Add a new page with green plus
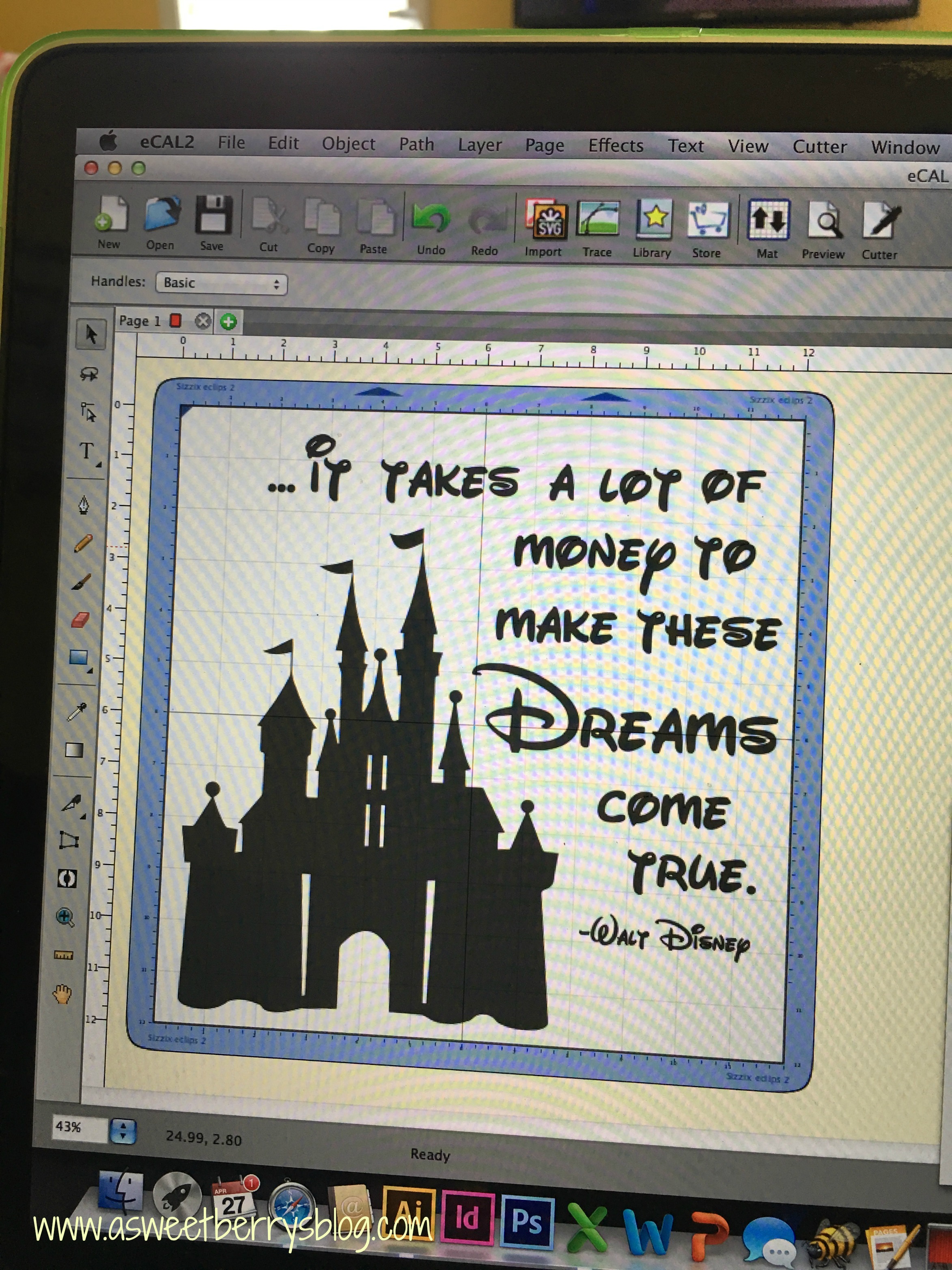The image size is (952, 1270). (x=228, y=322)
